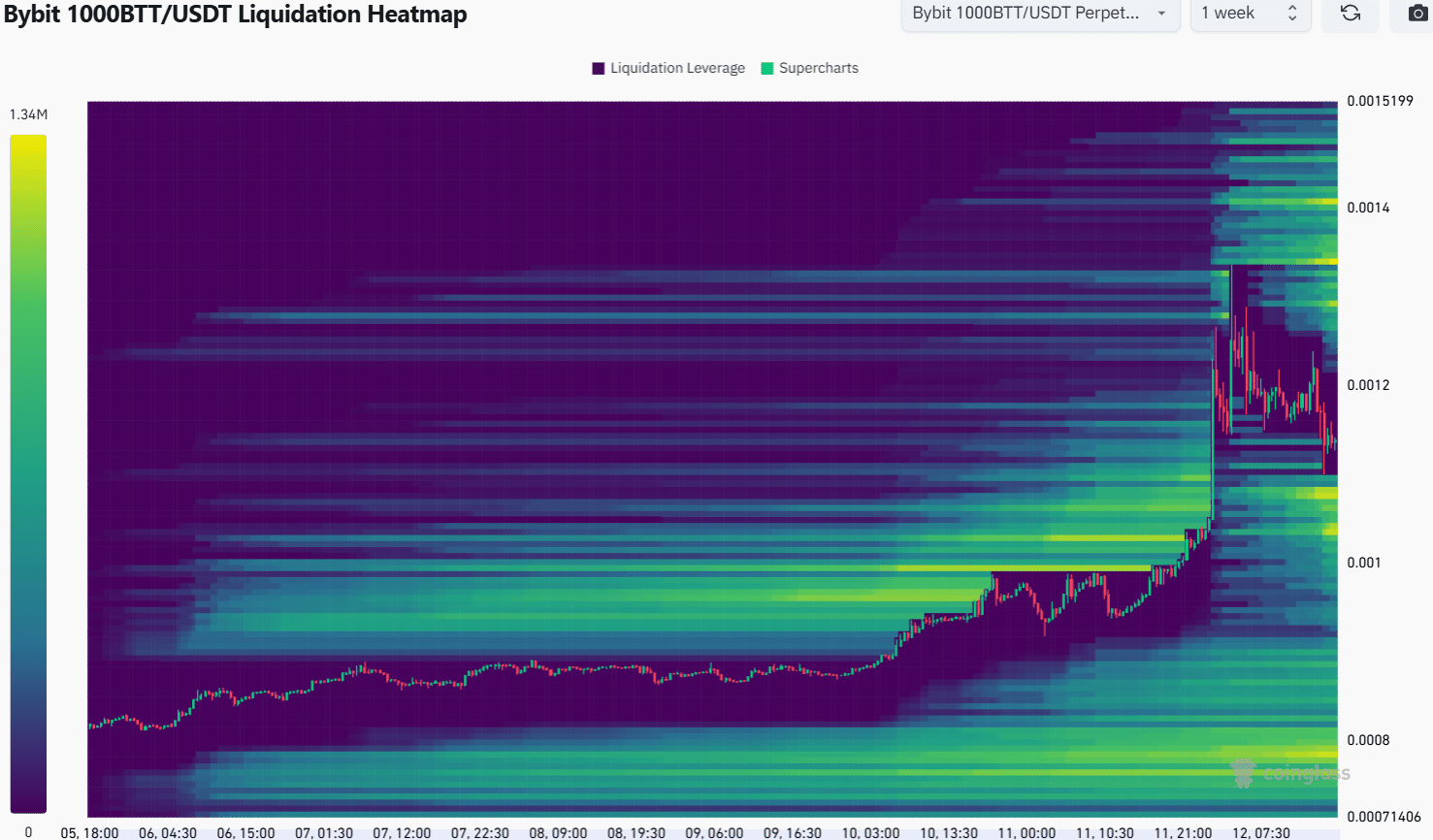The image size is (1433, 840).
Task: Click the 08, 09:00 time axis label
Action: click(558, 832)
